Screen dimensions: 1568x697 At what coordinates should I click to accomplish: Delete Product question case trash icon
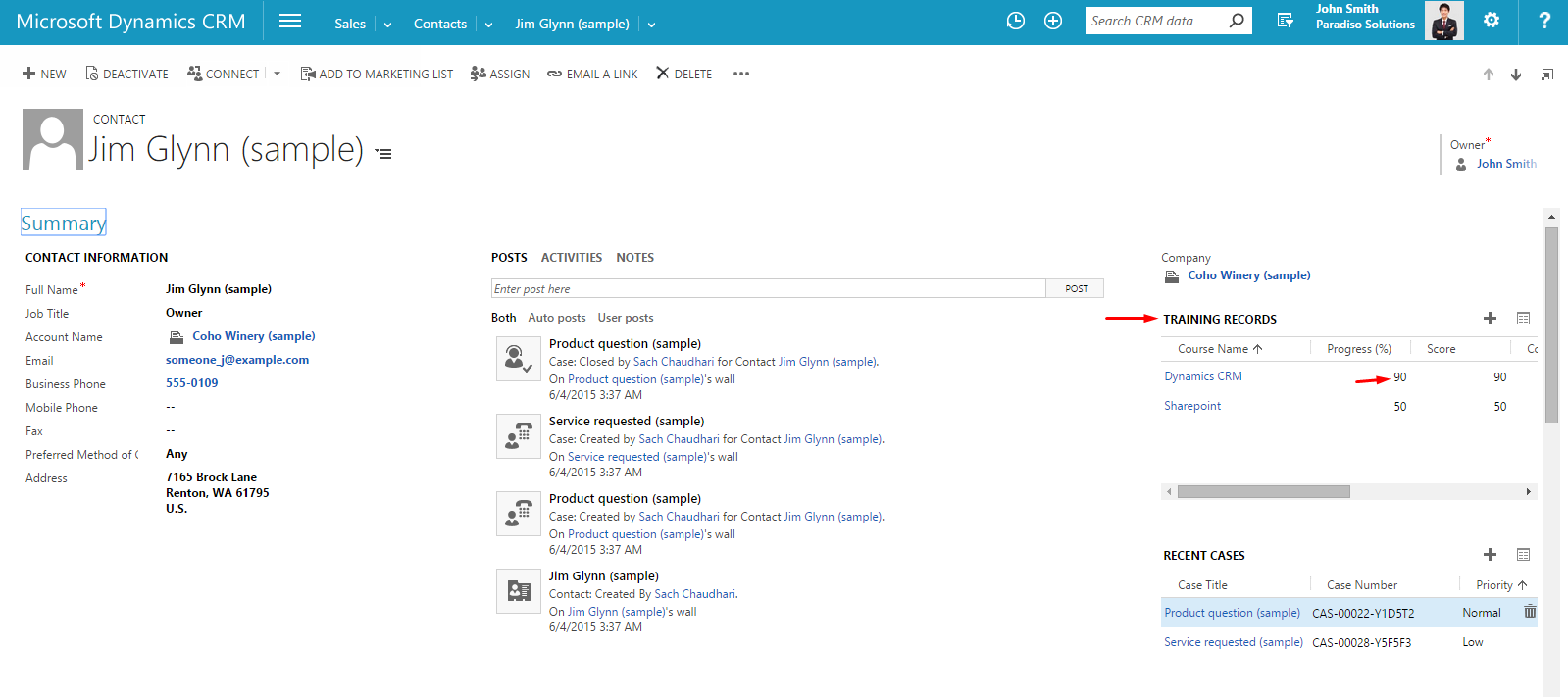coord(1530,612)
